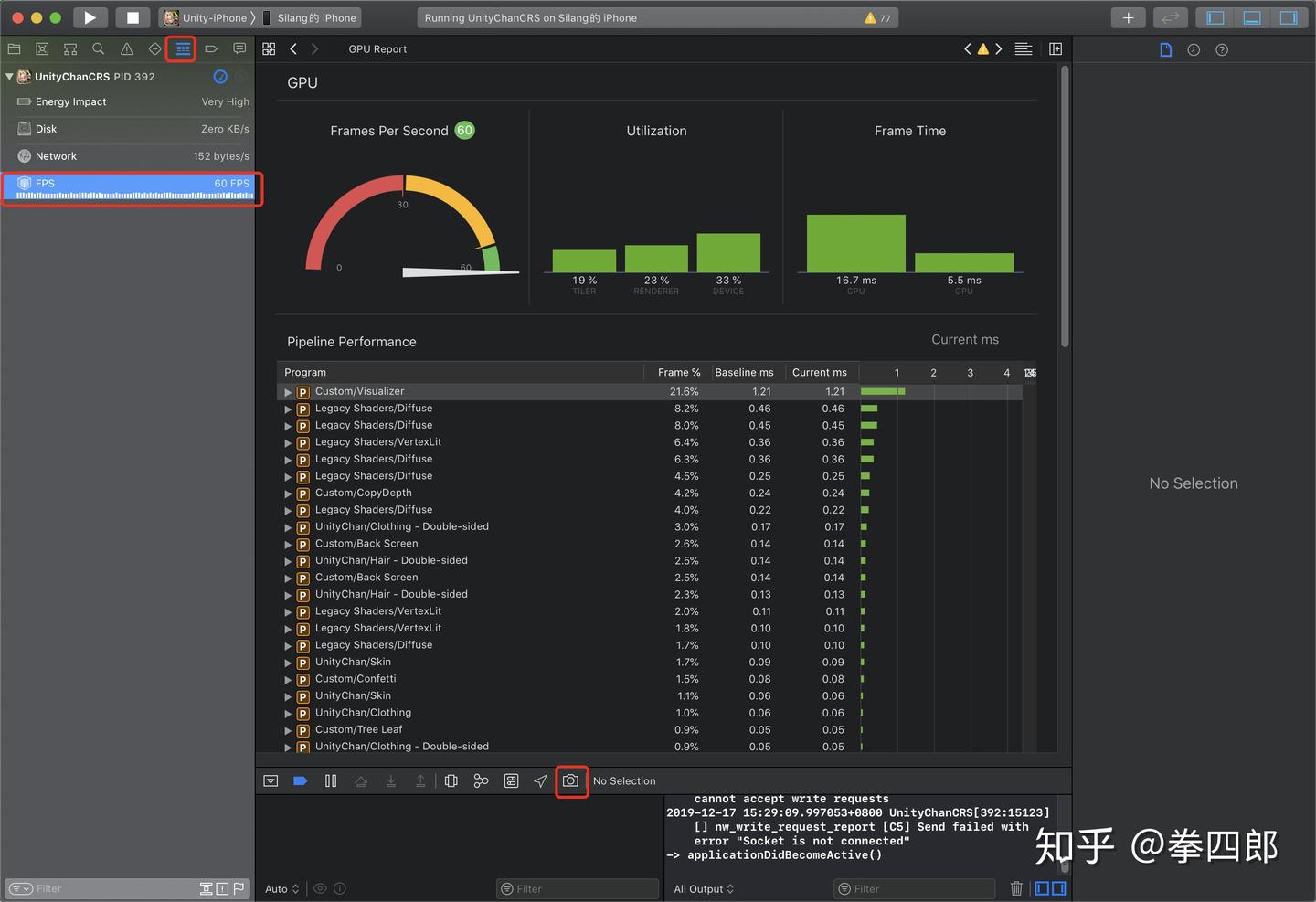Open the Issue navigator warning icon
Image resolution: width=1316 pixels, height=902 pixels.
[126, 49]
